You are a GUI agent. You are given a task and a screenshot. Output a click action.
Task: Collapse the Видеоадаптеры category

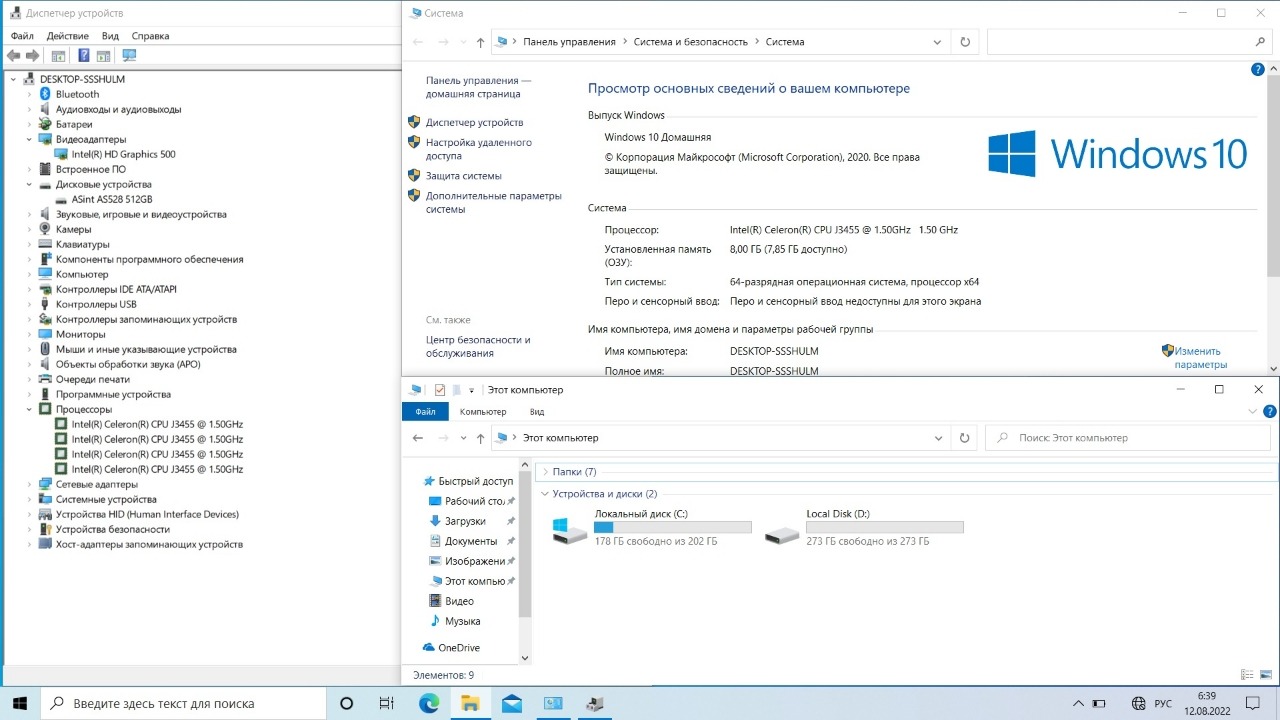[x=29, y=139]
